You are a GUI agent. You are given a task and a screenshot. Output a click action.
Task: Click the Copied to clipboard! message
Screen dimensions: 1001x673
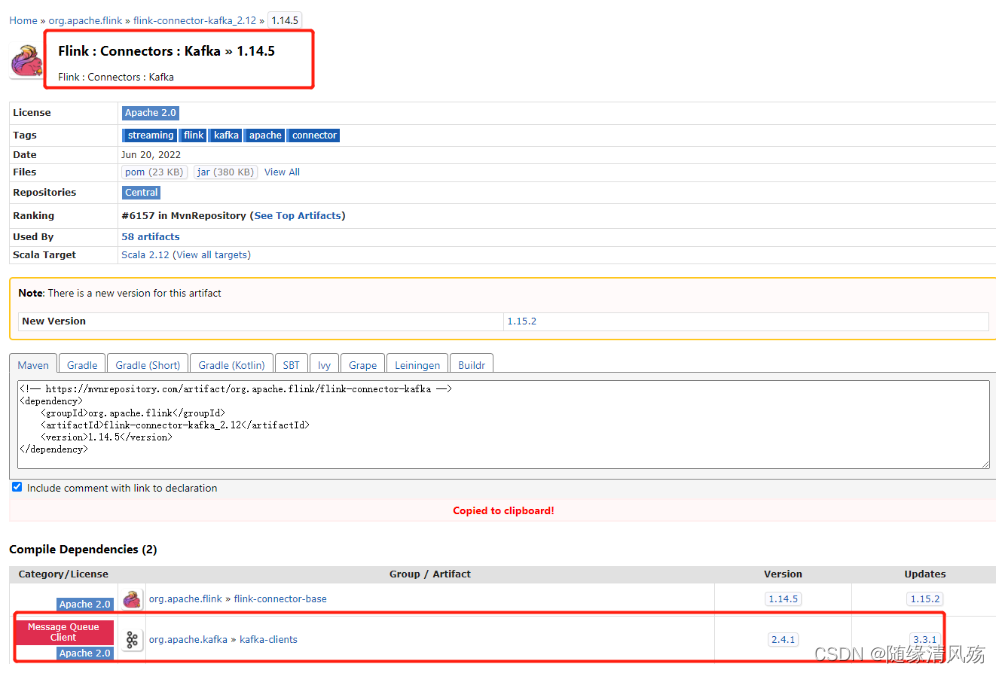[x=503, y=511]
